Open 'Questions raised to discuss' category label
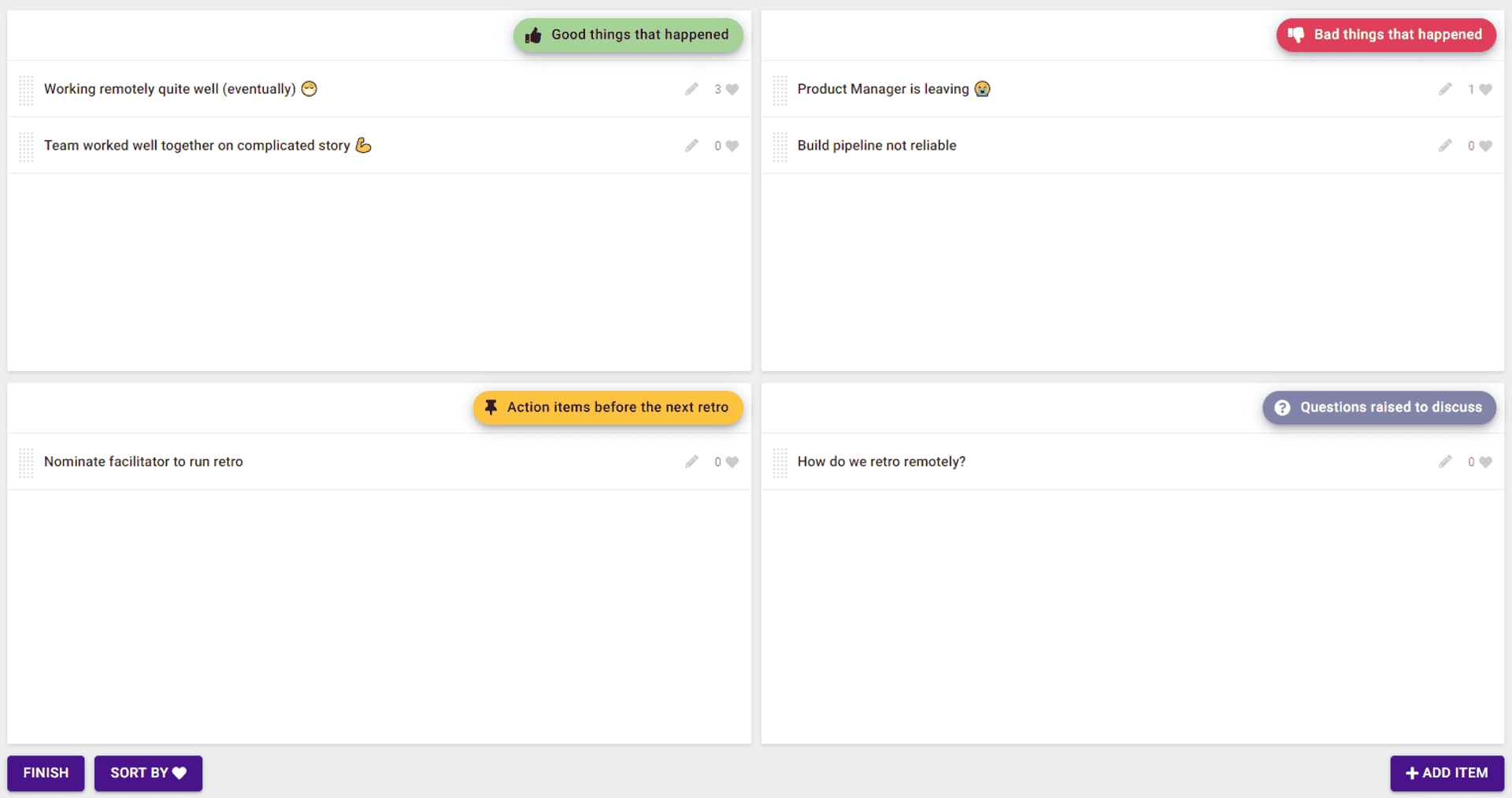Screen dimensions: 1512x798 (x=1379, y=407)
